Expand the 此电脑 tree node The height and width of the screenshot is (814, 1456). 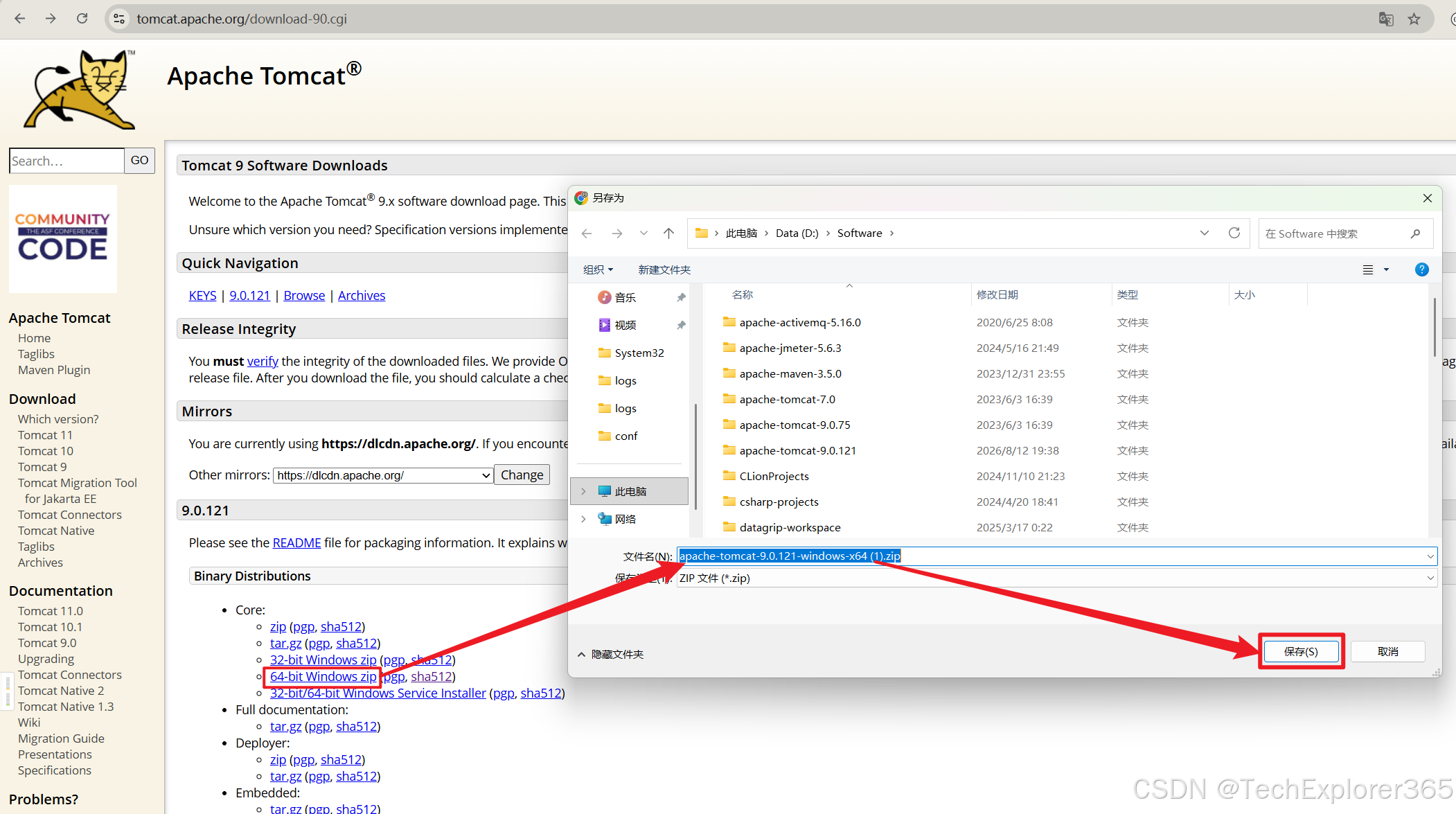point(583,491)
